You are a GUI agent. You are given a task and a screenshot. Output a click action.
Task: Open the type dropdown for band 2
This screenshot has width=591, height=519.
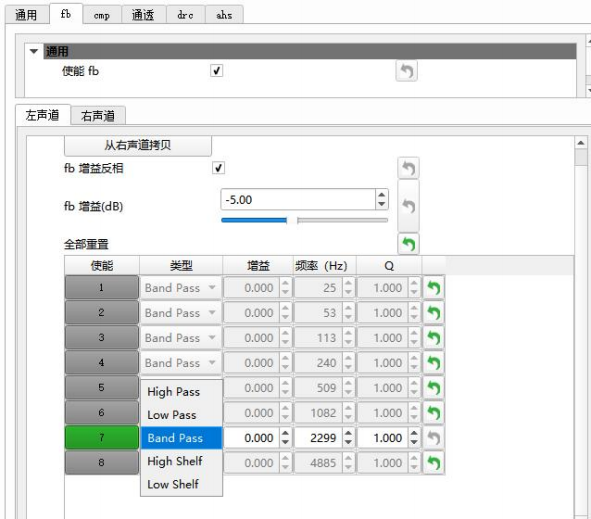coord(181,313)
